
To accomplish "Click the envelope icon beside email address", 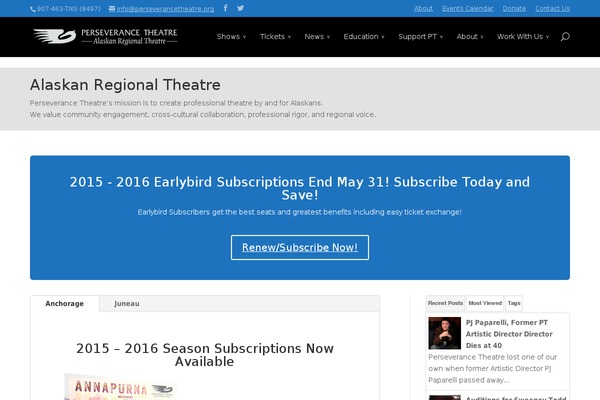I will [112, 8].
